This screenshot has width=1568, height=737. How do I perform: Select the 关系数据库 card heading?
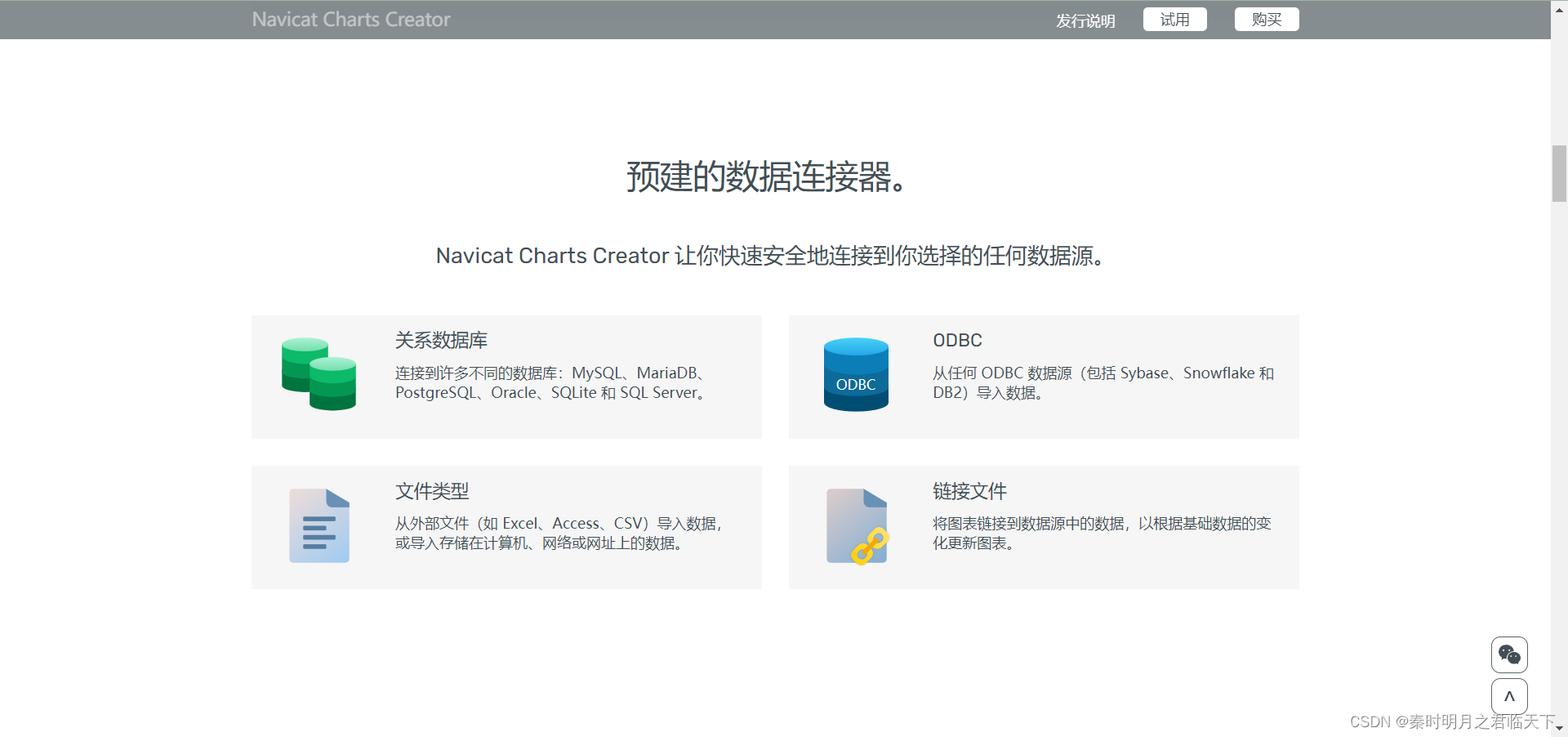[x=441, y=341]
